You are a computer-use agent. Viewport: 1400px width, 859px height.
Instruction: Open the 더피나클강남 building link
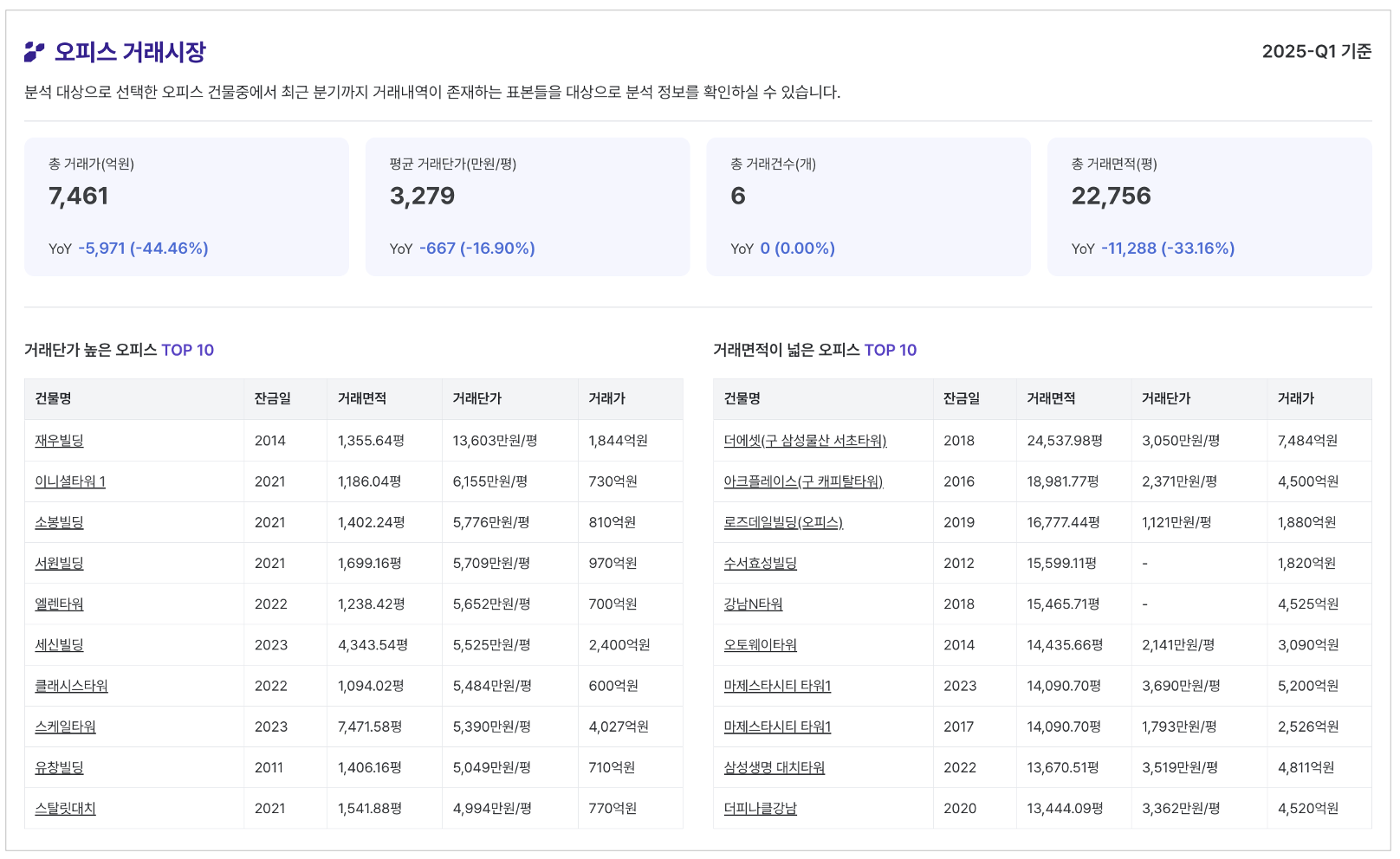pyautogui.click(x=760, y=809)
